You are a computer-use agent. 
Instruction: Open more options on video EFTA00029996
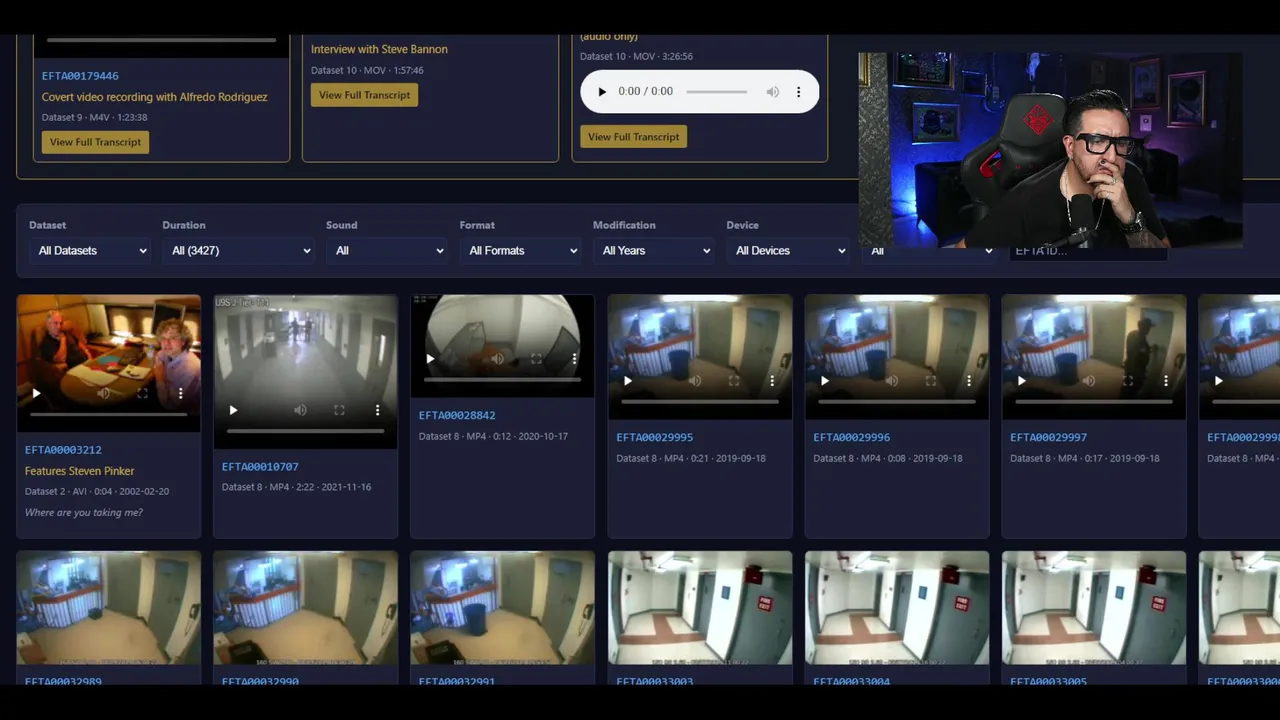(x=969, y=381)
